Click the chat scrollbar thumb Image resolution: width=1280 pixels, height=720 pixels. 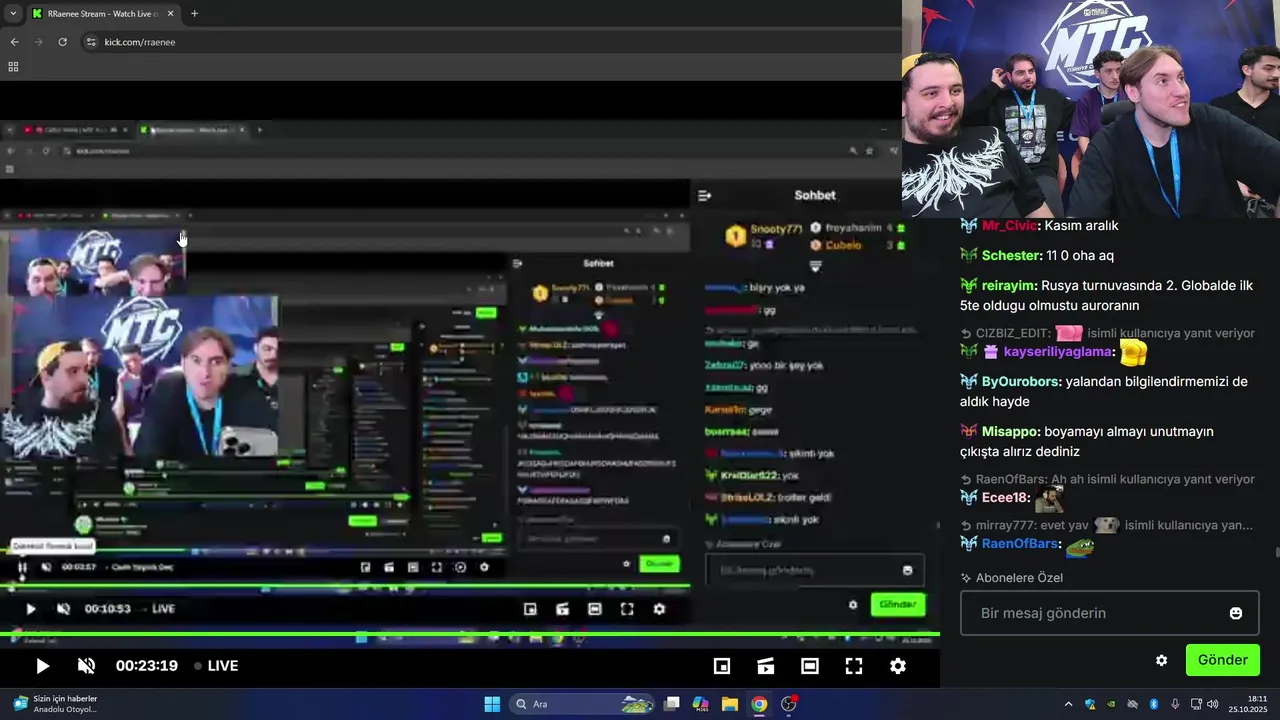(x=1276, y=552)
